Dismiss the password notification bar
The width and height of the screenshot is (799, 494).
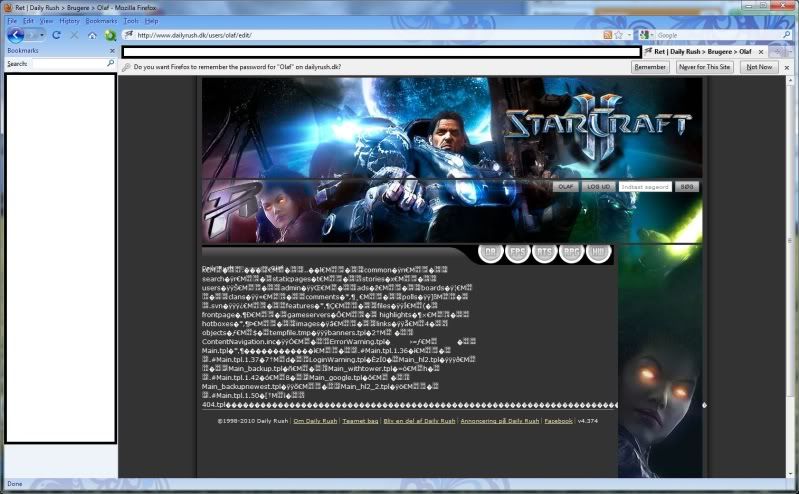786,67
